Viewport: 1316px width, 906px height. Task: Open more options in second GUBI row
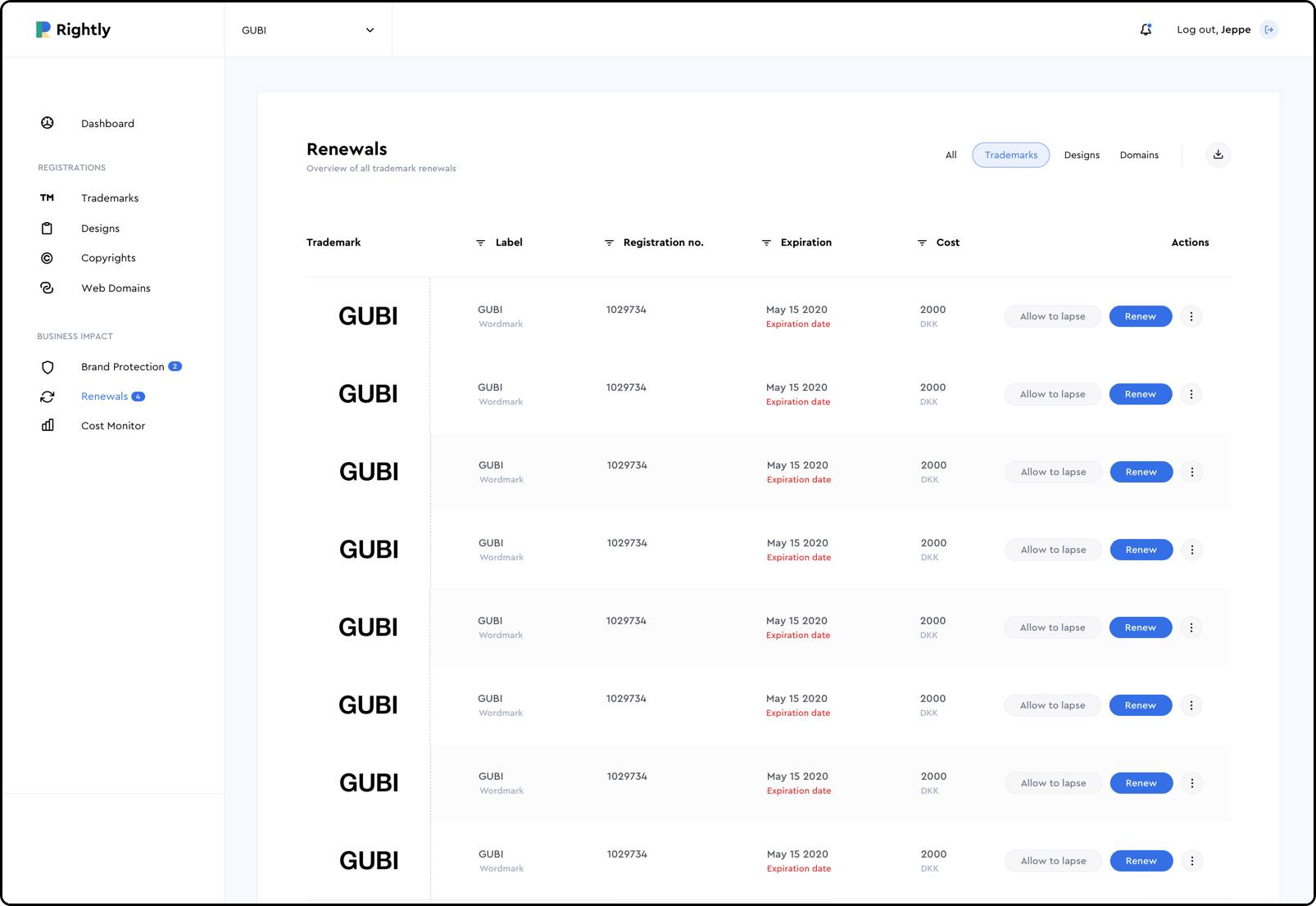point(1191,394)
